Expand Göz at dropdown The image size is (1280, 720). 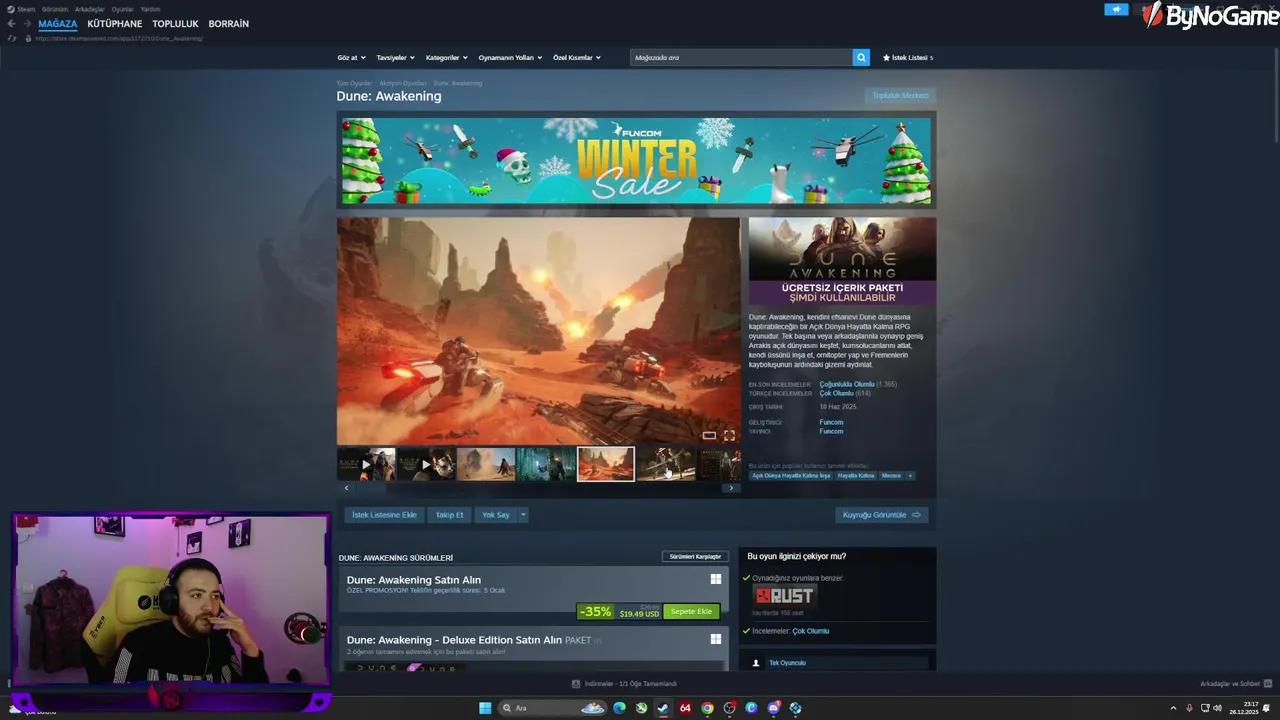click(x=351, y=58)
